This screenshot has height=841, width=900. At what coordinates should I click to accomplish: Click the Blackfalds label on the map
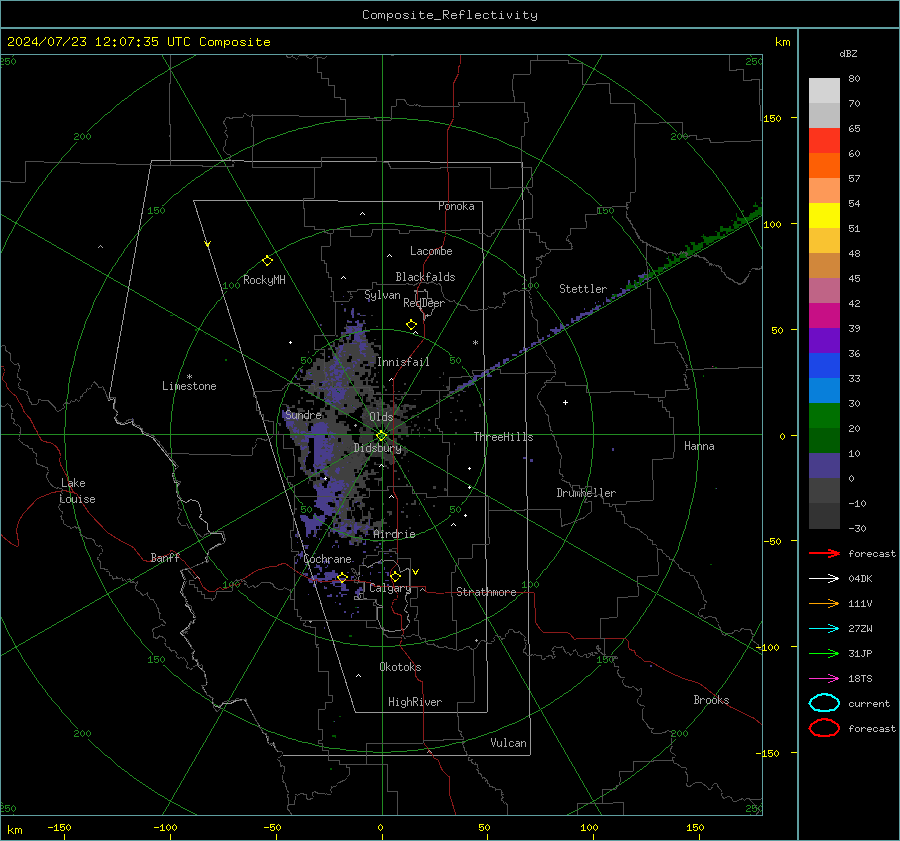pos(425,277)
